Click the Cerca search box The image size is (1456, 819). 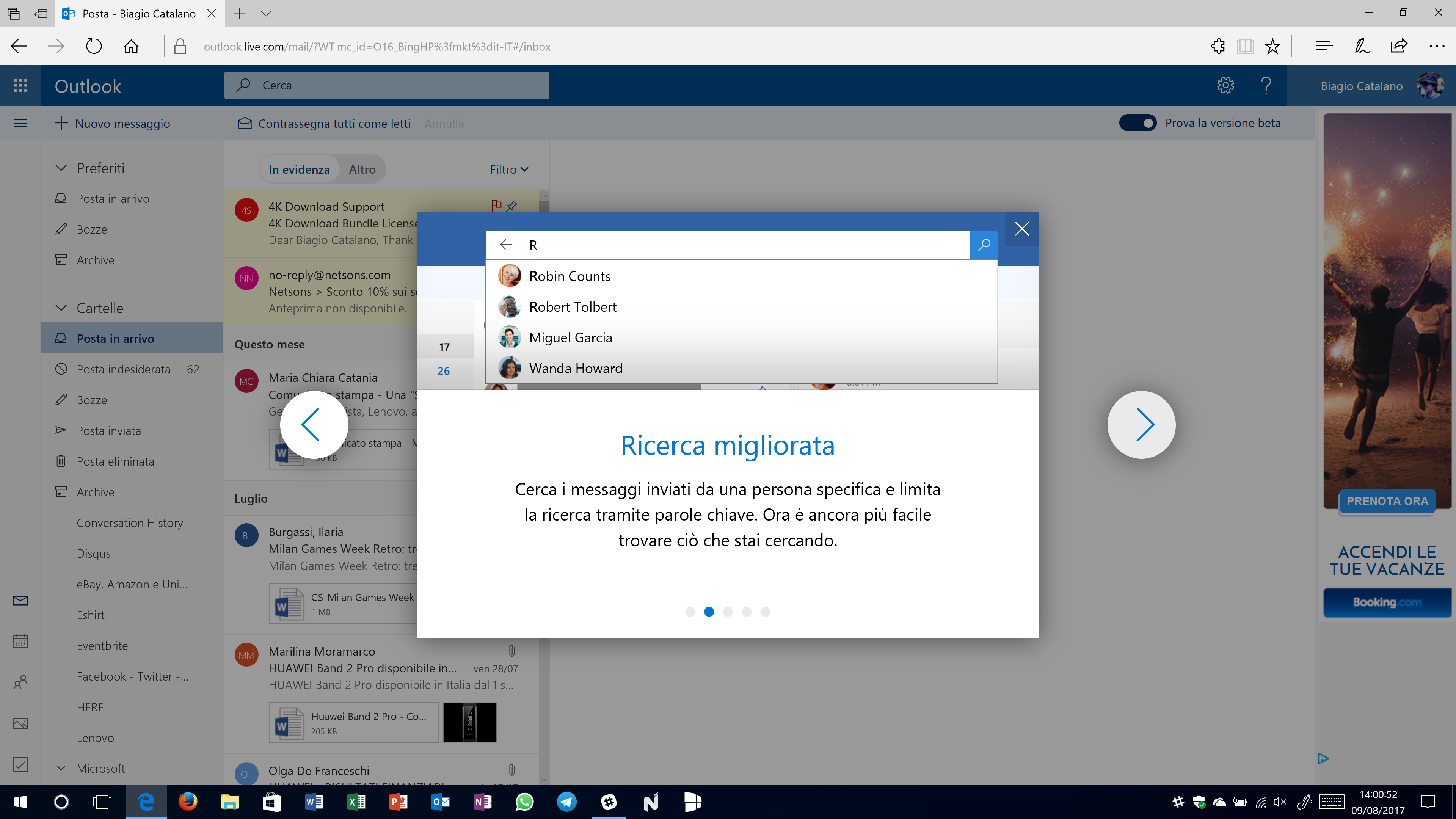click(x=387, y=85)
